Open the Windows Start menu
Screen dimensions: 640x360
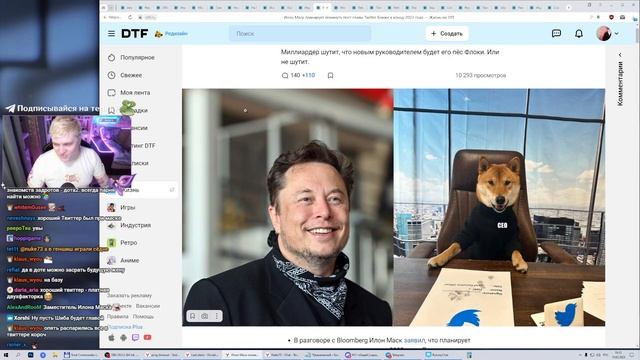click(x=5, y=355)
